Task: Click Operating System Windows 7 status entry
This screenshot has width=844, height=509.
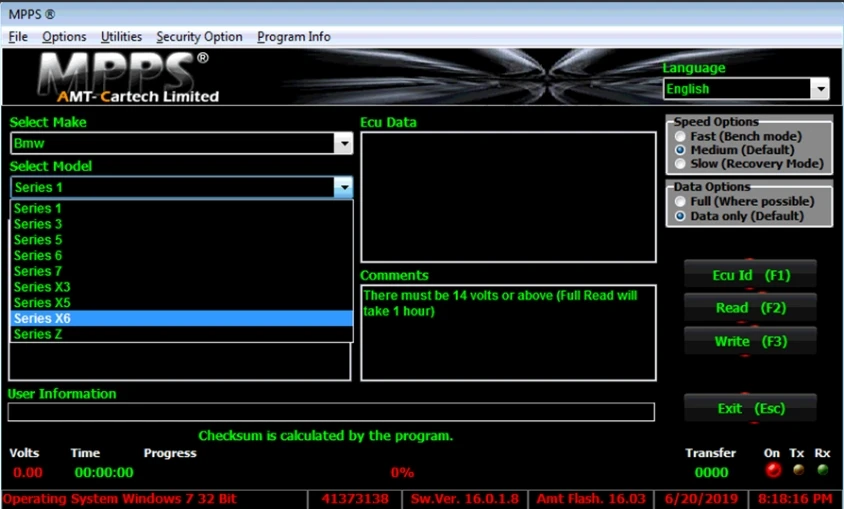Action: click(x=154, y=499)
